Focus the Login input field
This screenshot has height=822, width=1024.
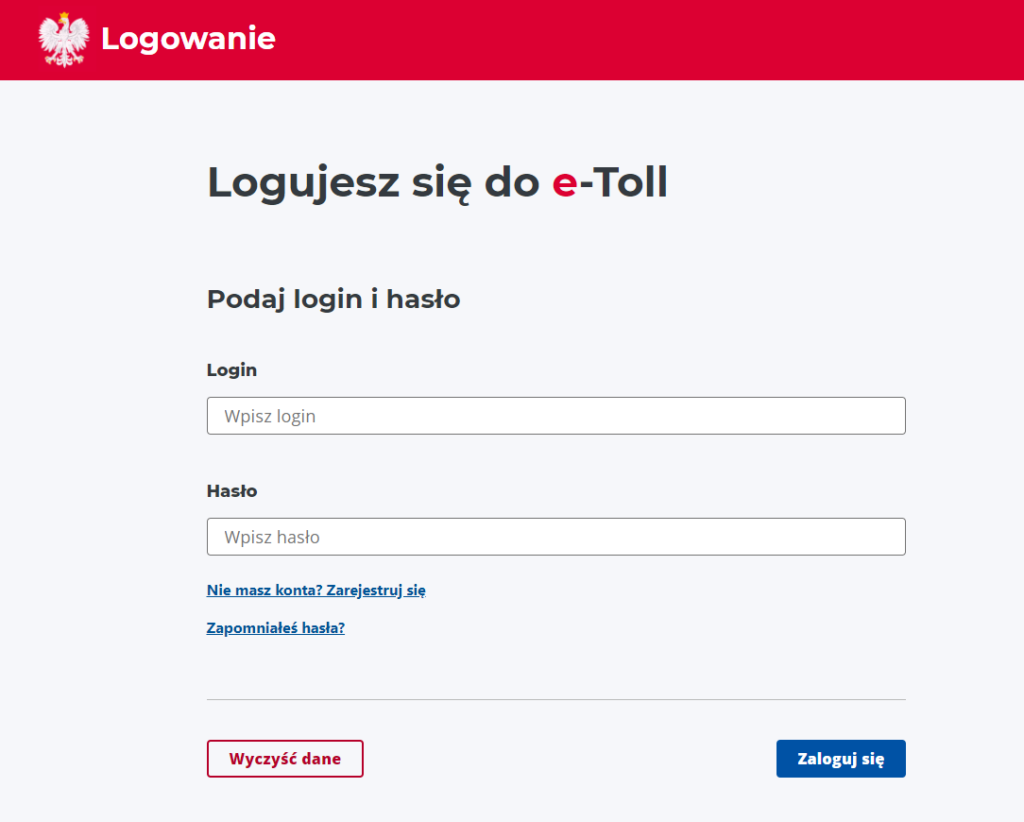tap(556, 416)
